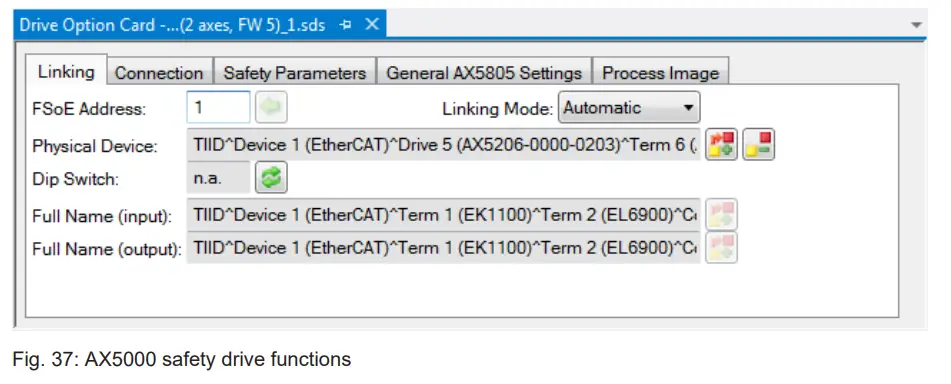Pin the Drive Option Card document tab
951x384 pixels.
pos(346,25)
